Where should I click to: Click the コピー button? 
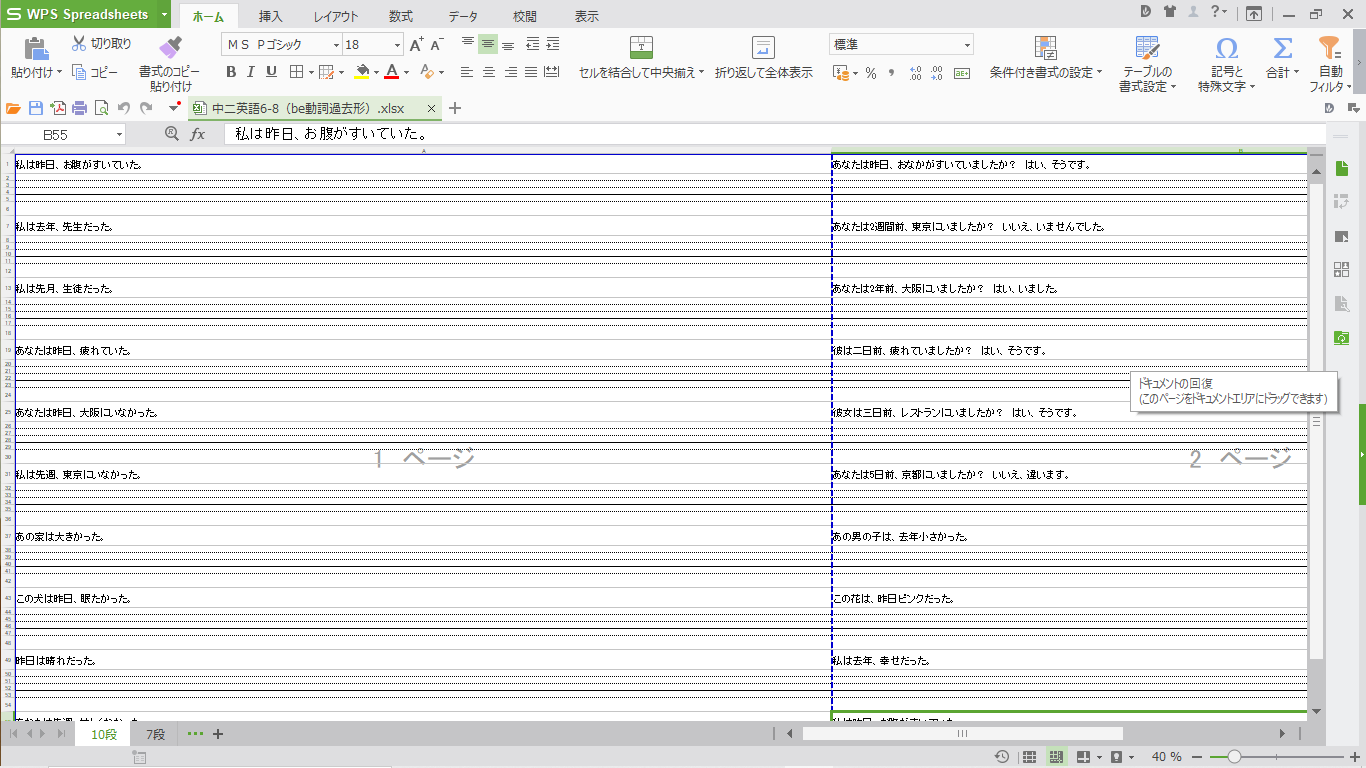coord(95,72)
